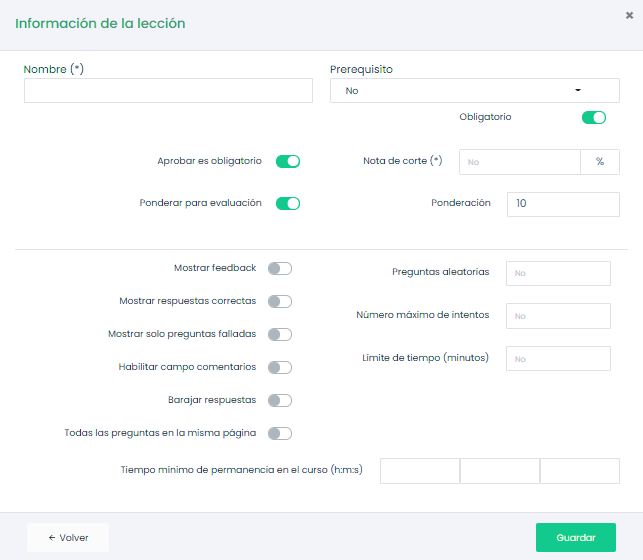Enable Todas las preguntas en misma página

point(280,433)
